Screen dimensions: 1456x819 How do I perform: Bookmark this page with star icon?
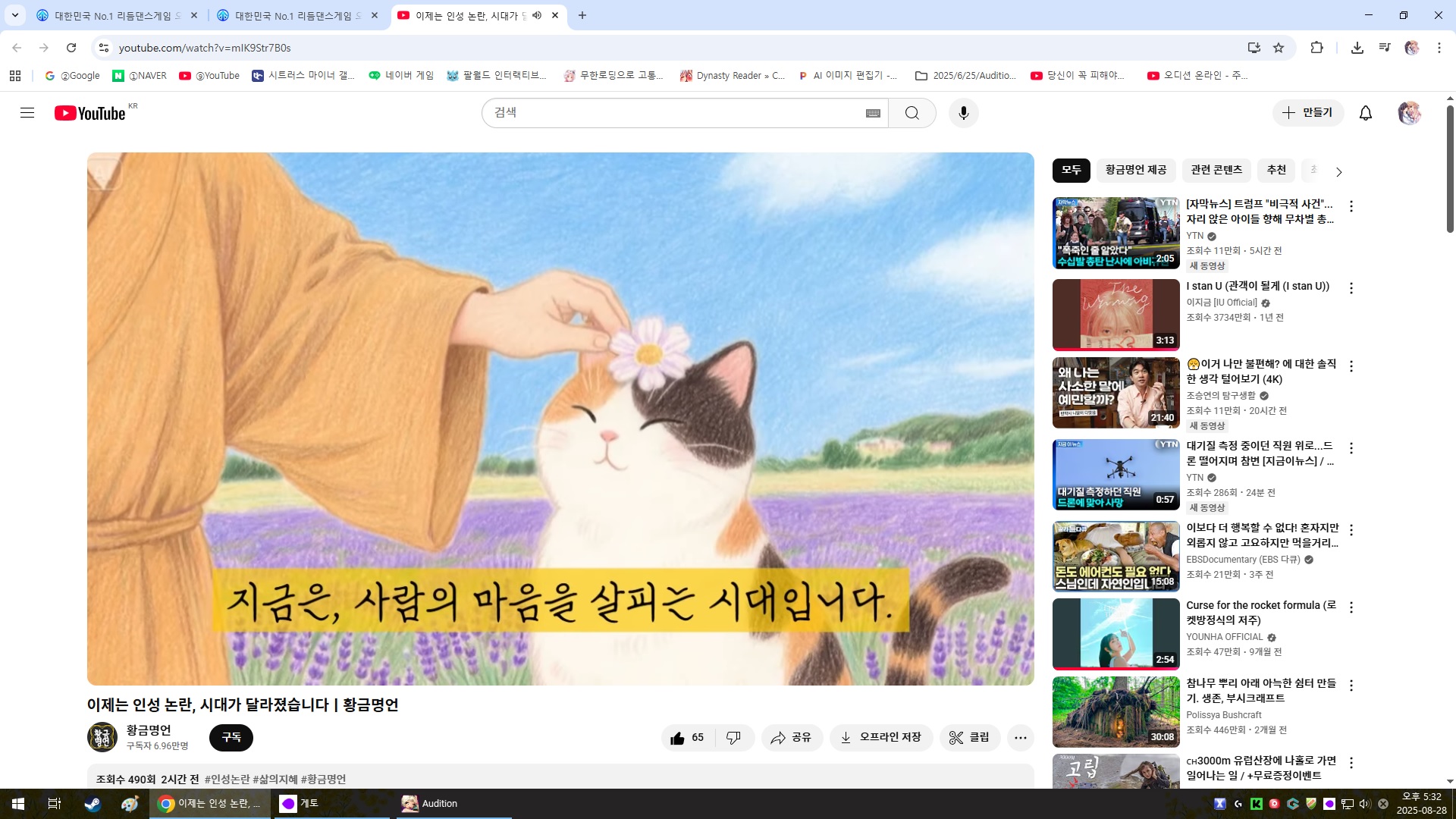coord(1279,48)
